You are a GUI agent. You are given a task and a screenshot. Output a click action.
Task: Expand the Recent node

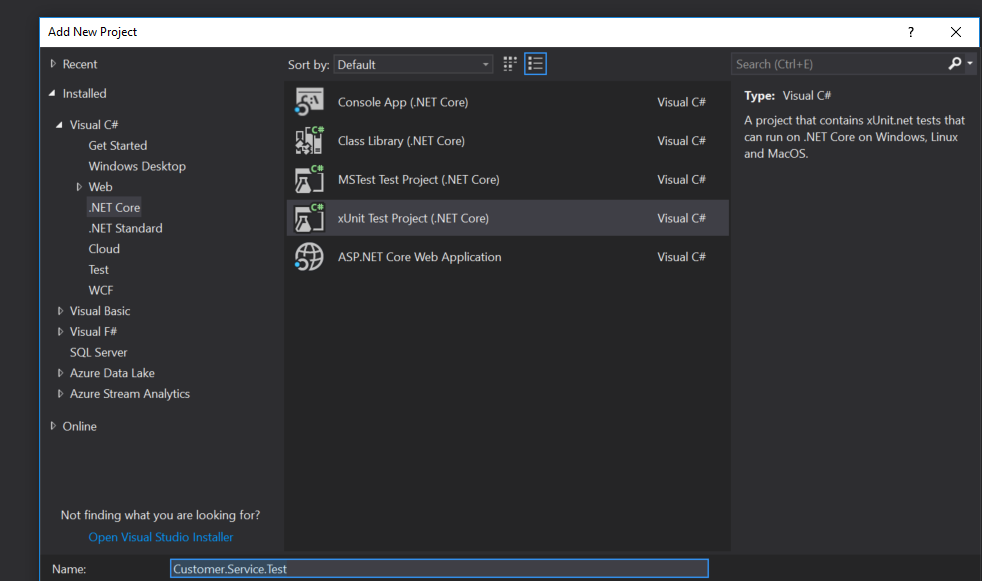tap(53, 64)
